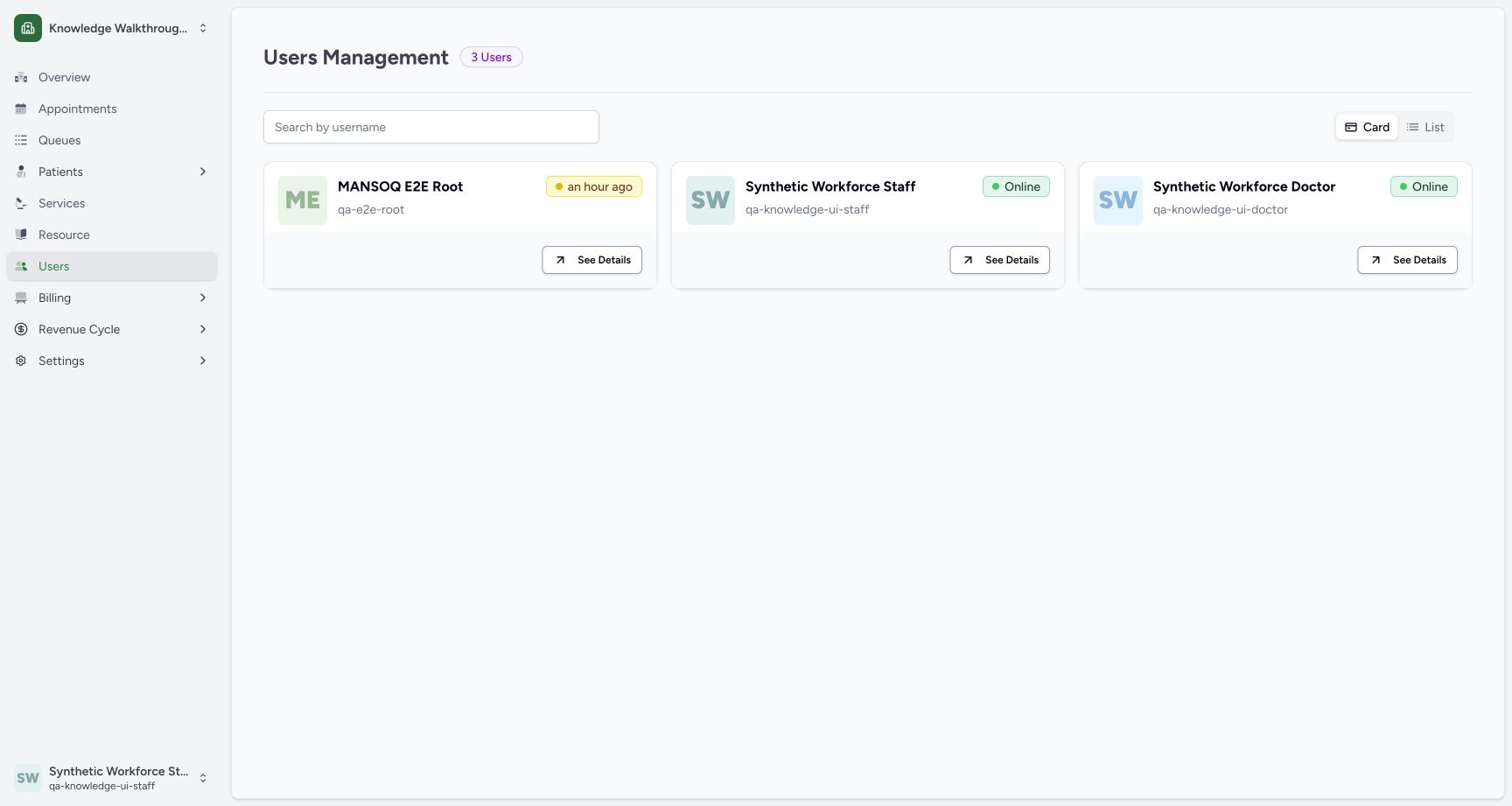
Task: Open the account menu arrows at sidebar bottom
Action: pyautogui.click(x=203, y=778)
